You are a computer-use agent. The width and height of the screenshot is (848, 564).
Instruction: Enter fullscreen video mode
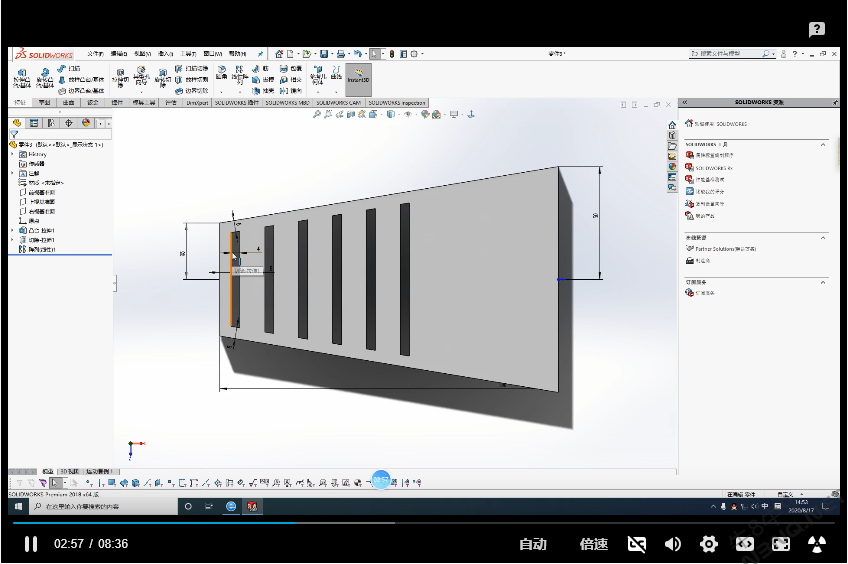click(780, 544)
